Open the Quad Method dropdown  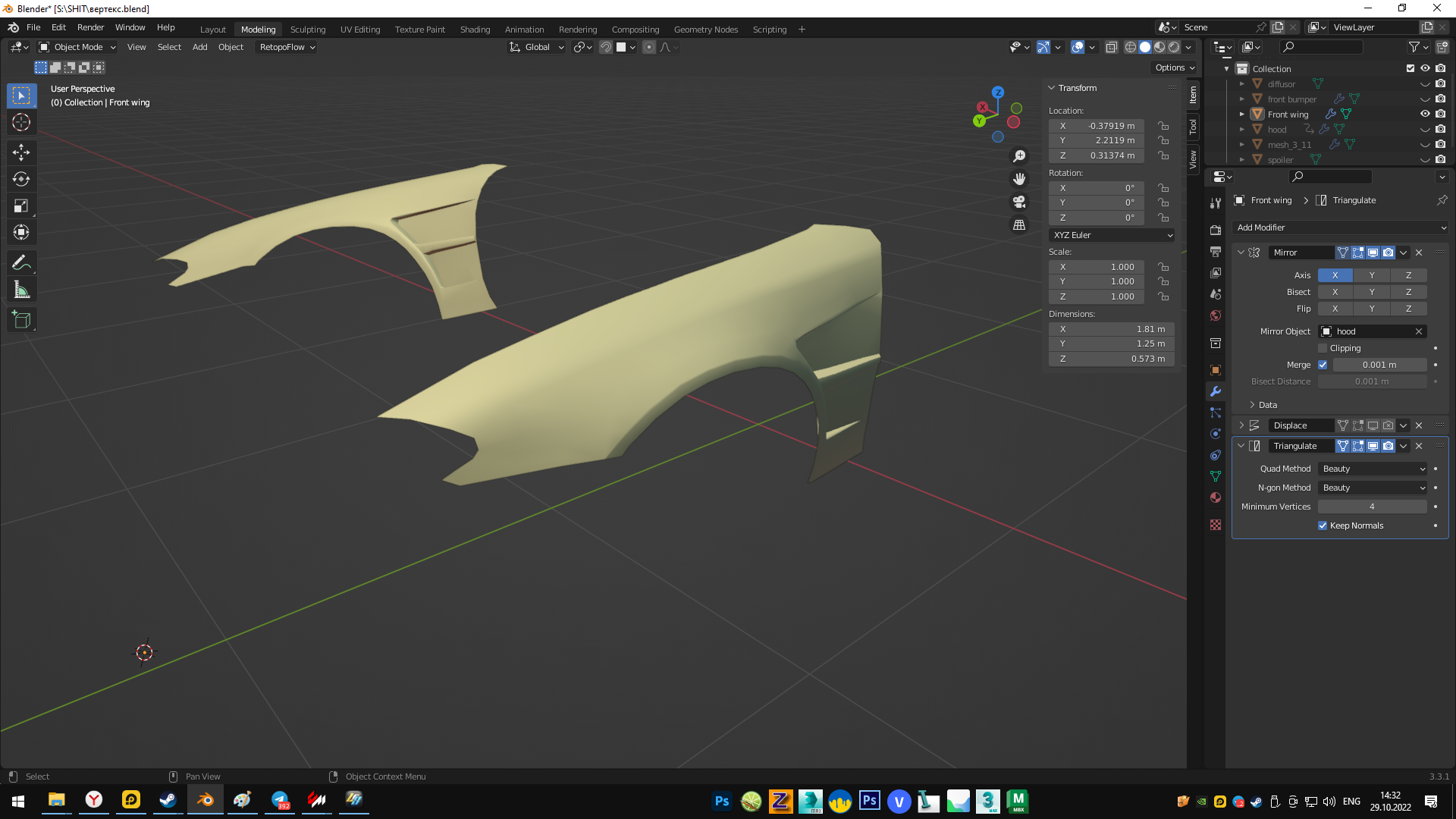coord(1373,469)
